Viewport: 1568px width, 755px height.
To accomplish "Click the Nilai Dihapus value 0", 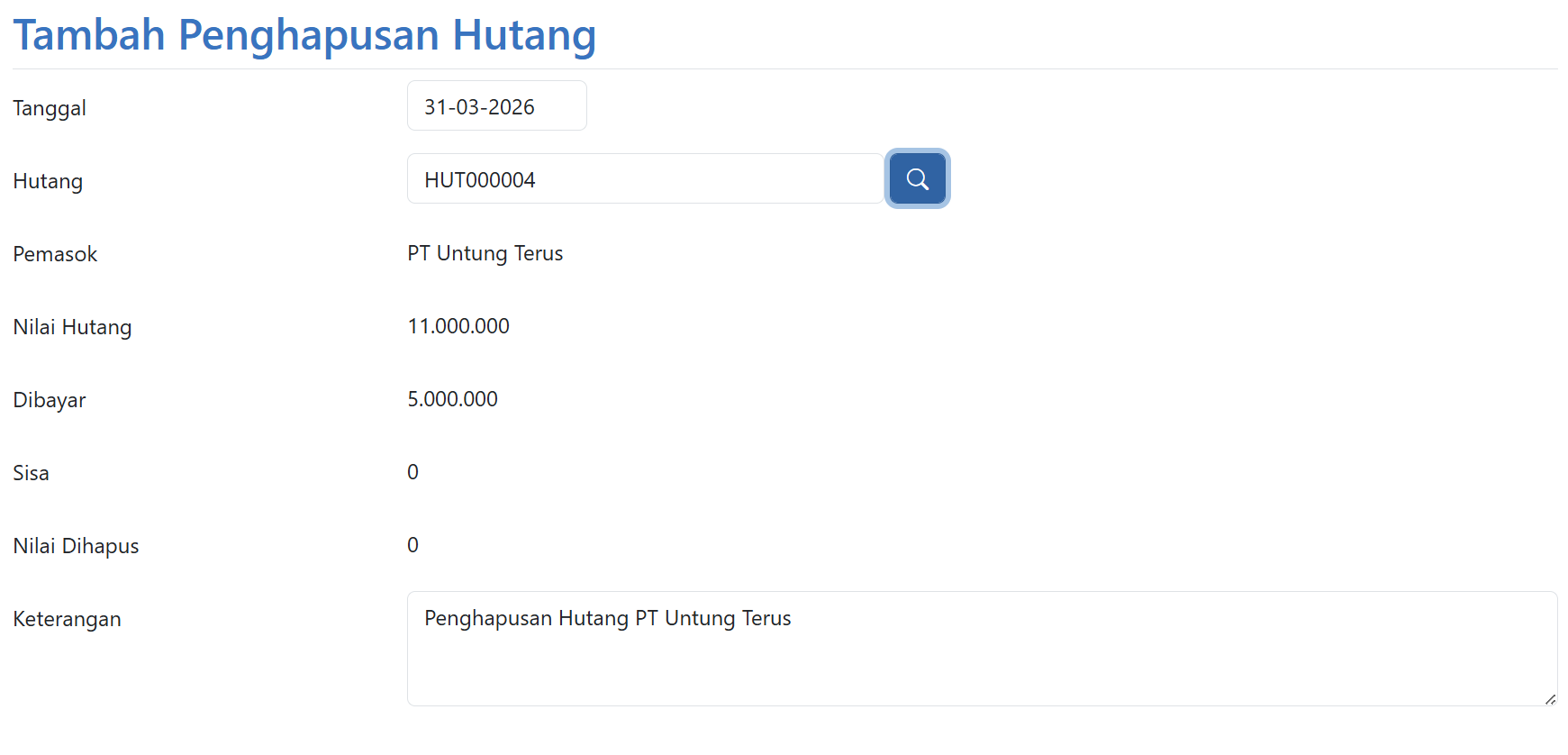I will (x=412, y=545).
